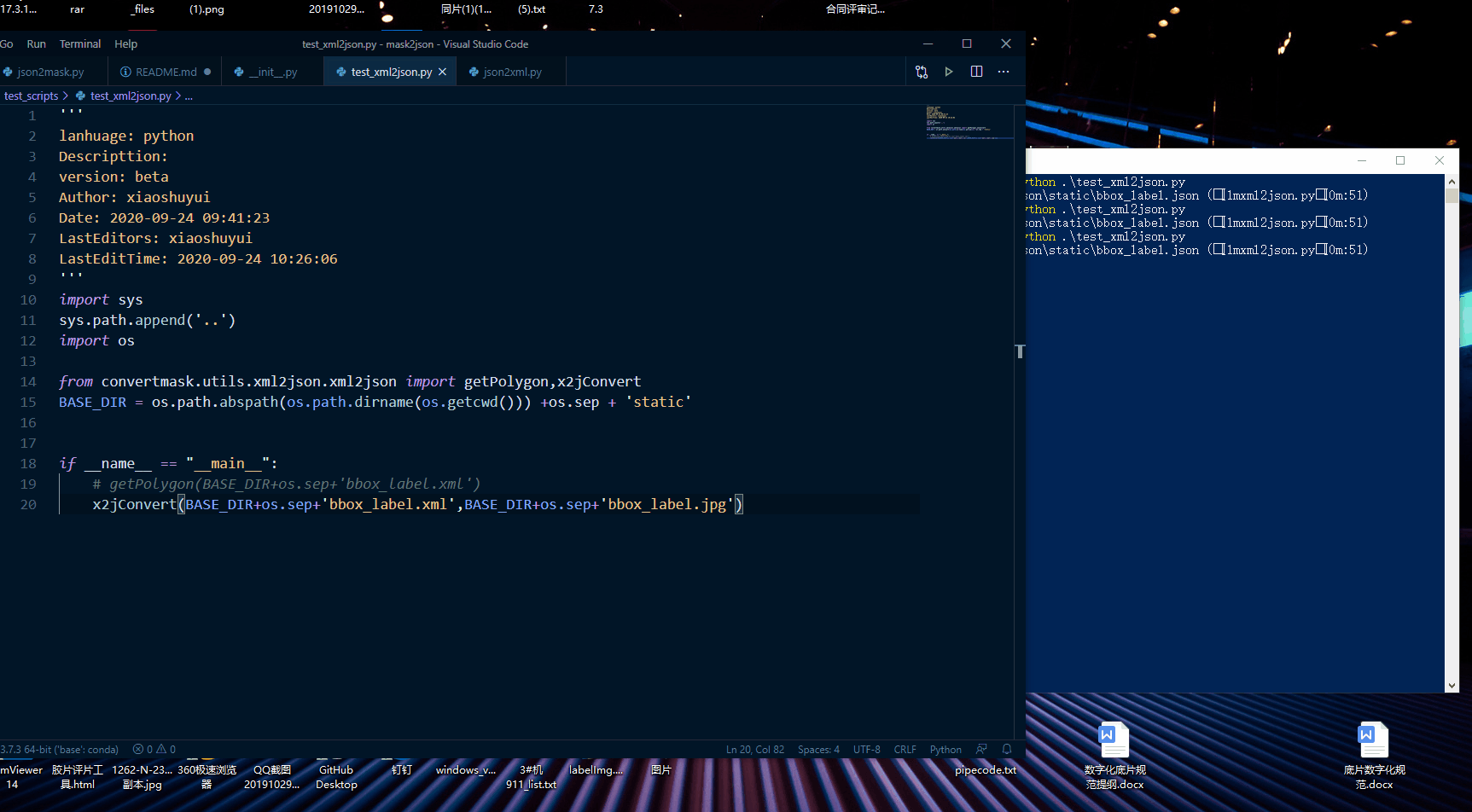Switch to the __init__.py tab
Viewport: 1472px width, 812px height.
tap(273, 72)
